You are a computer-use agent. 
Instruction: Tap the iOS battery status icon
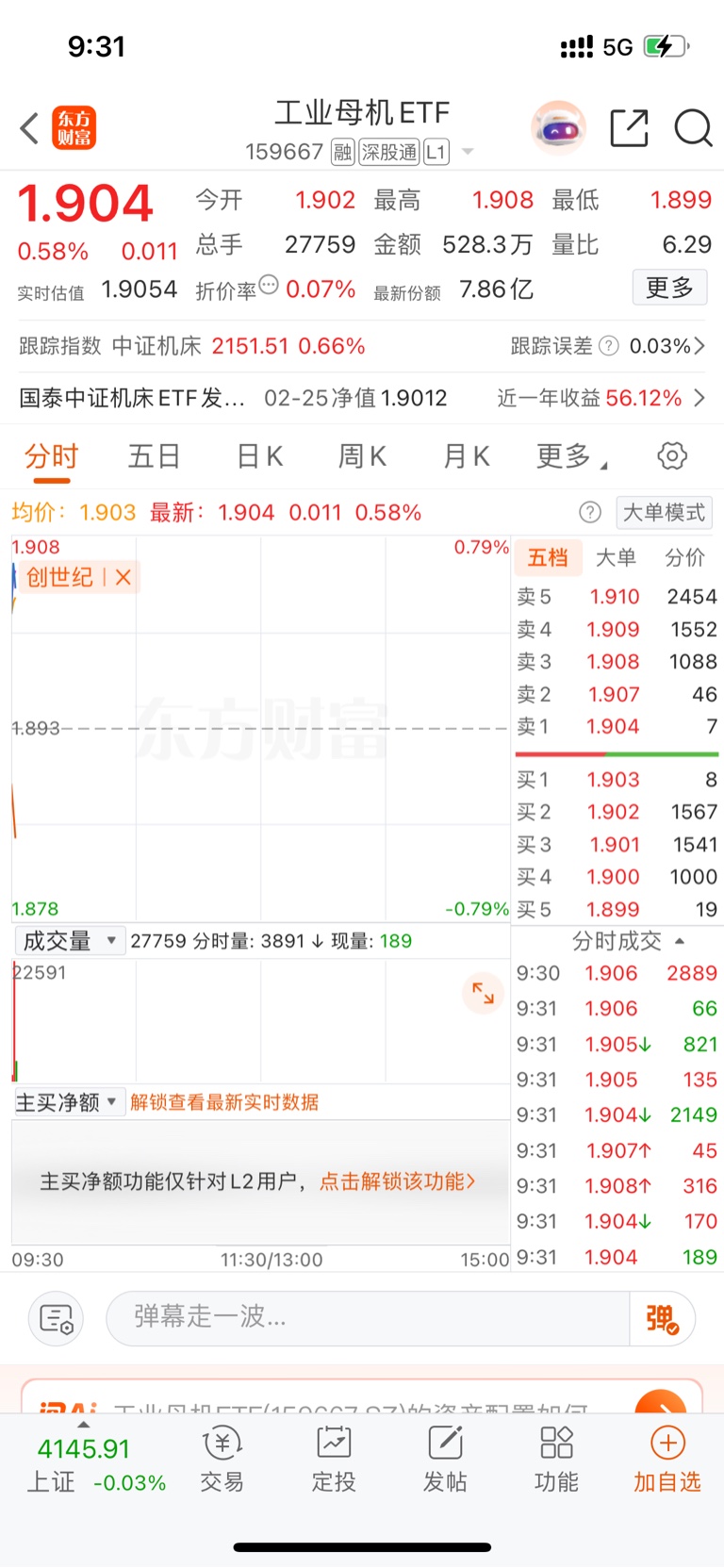(666, 46)
